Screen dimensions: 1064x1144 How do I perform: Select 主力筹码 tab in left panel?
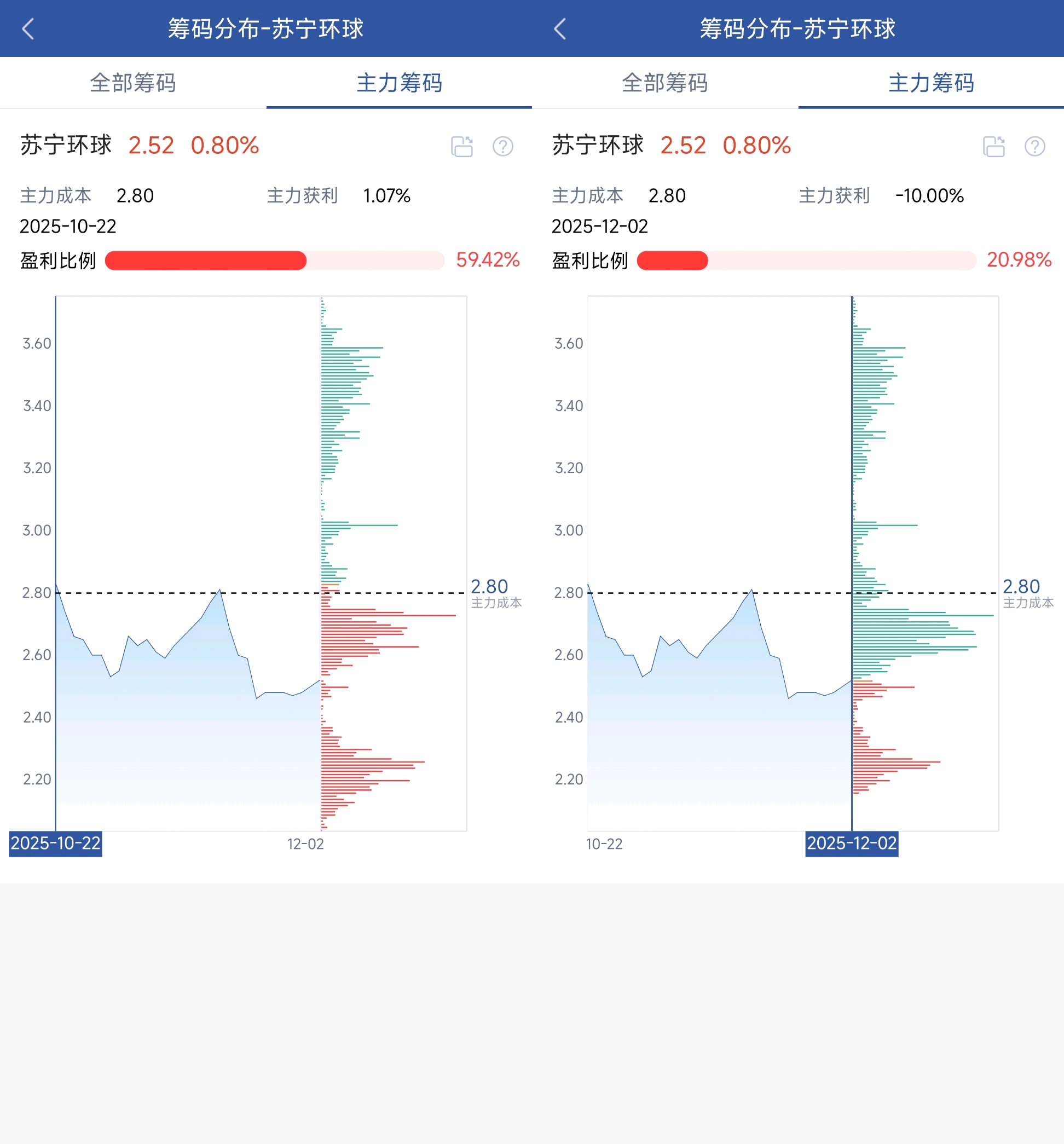[x=400, y=83]
